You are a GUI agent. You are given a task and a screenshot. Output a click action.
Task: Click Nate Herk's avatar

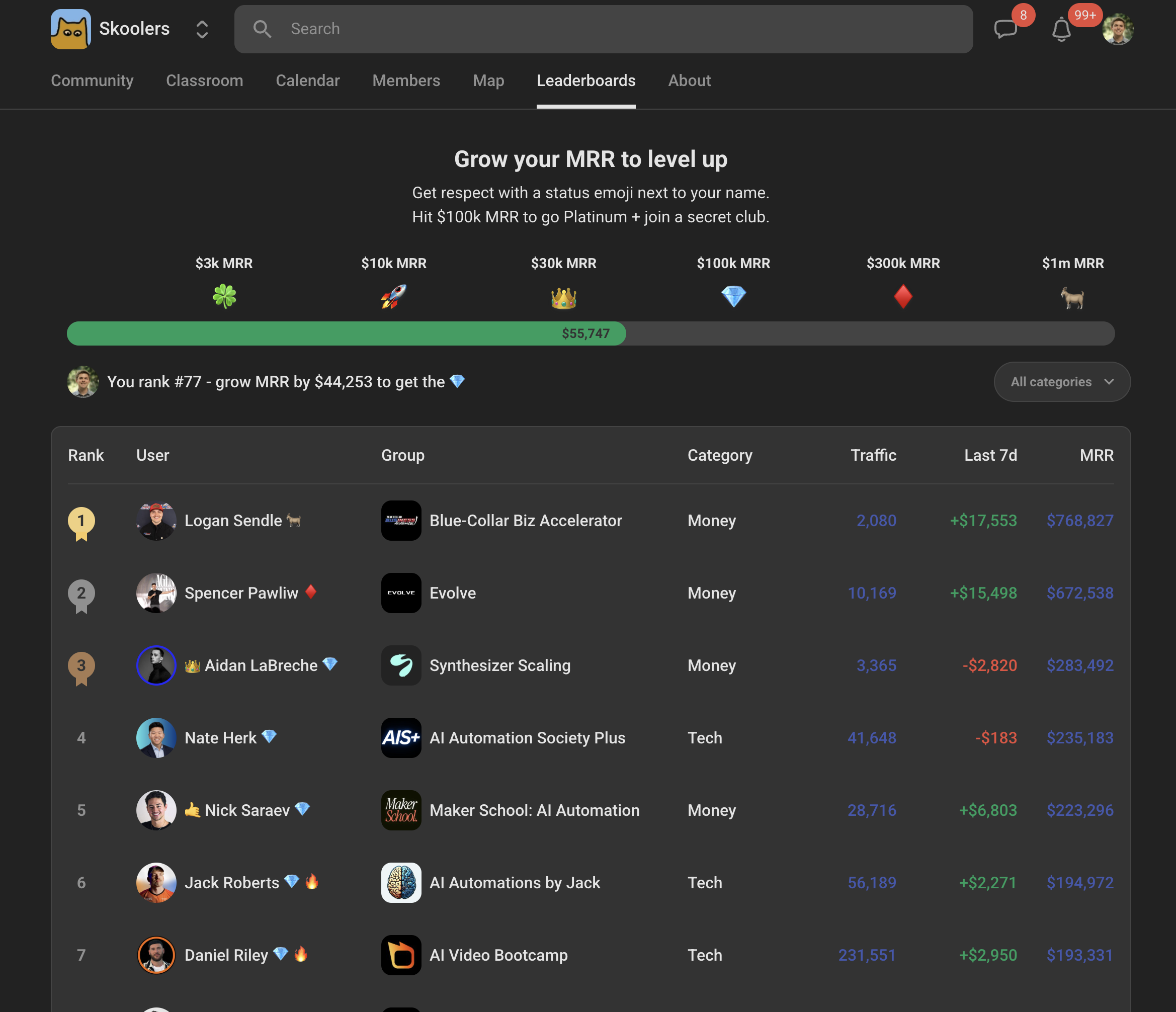tap(156, 738)
